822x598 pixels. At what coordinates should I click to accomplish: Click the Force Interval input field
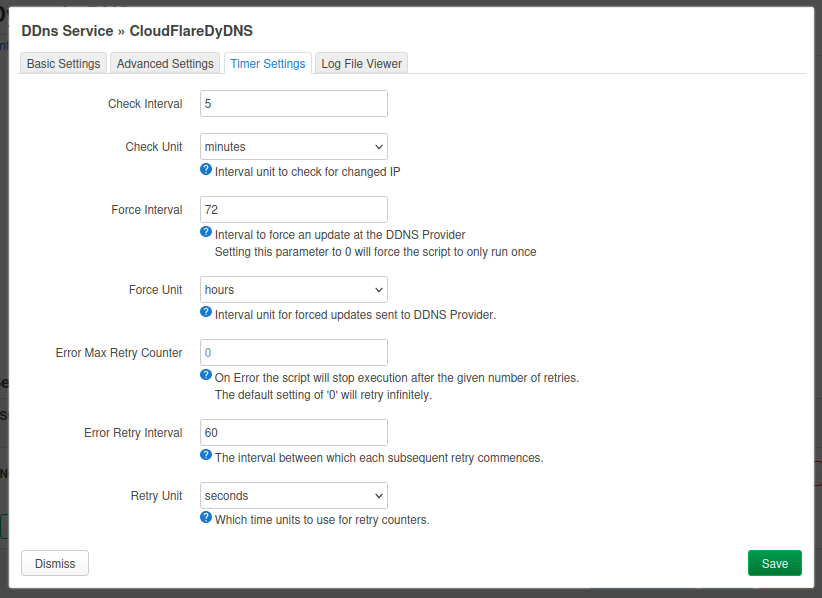(x=293, y=209)
